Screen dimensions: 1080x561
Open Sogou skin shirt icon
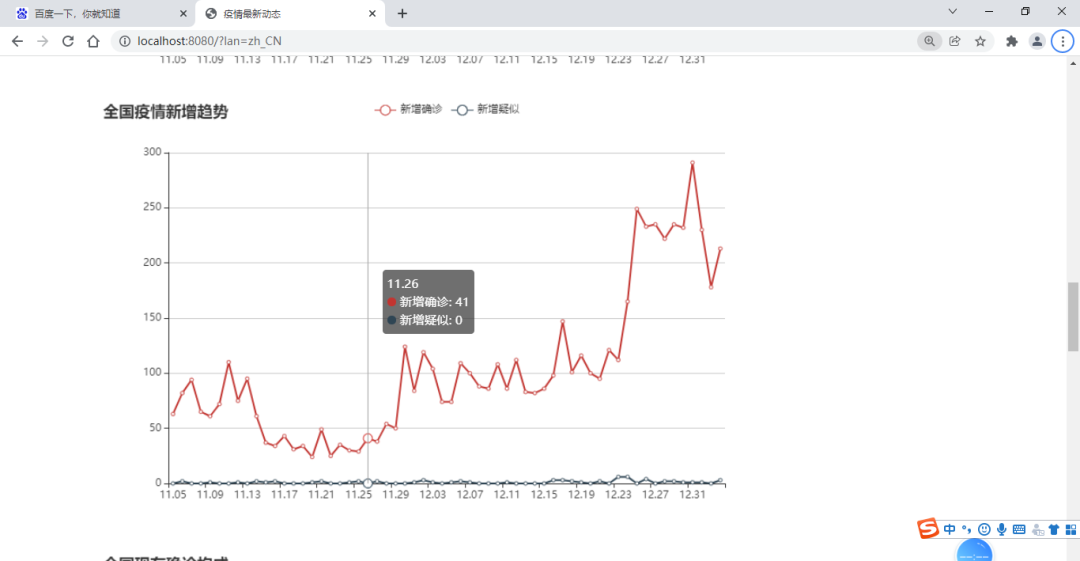[x=1054, y=529]
